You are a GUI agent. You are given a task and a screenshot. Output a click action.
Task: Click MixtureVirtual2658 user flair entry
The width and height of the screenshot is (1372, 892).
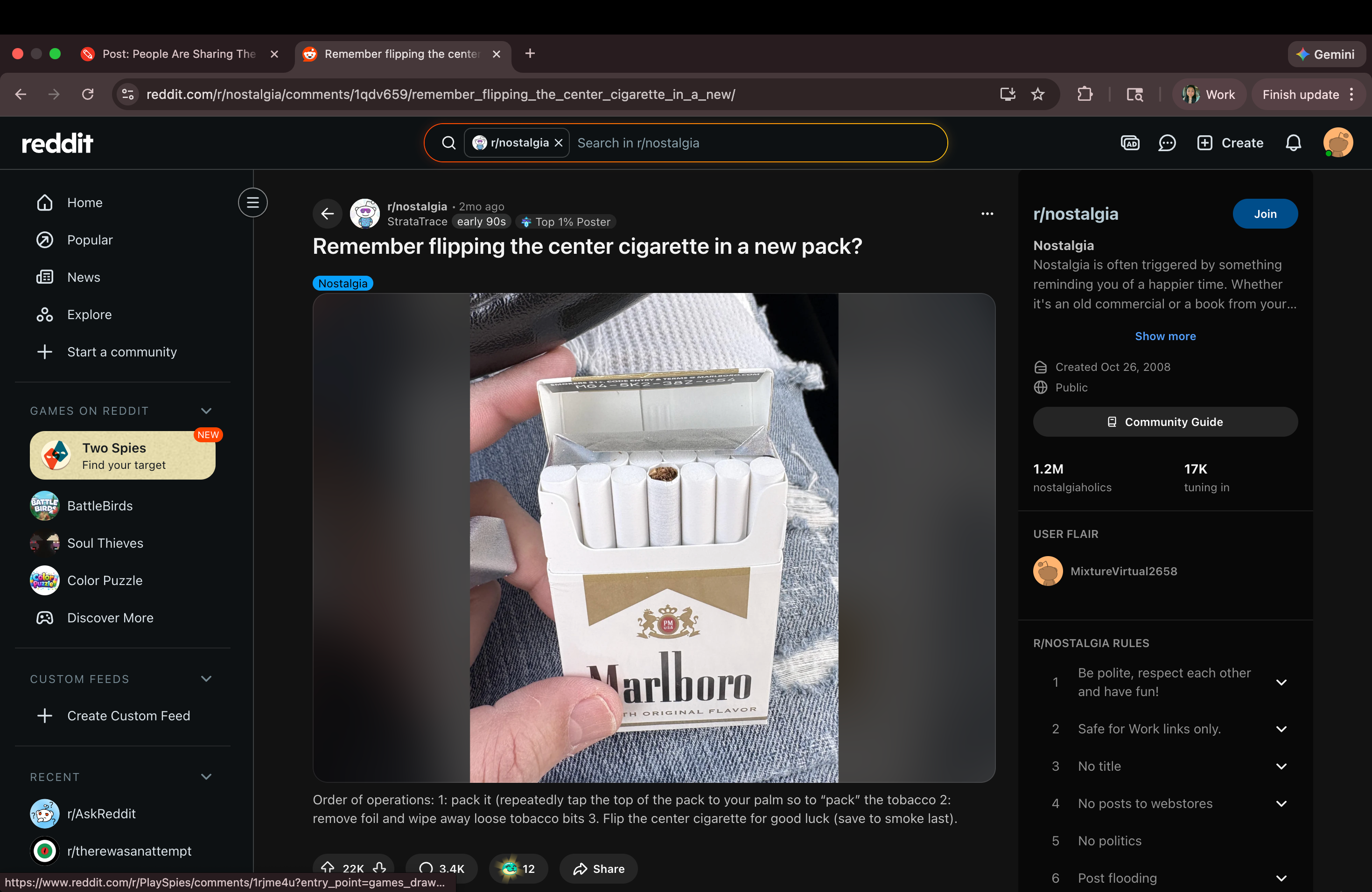point(1105,571)
